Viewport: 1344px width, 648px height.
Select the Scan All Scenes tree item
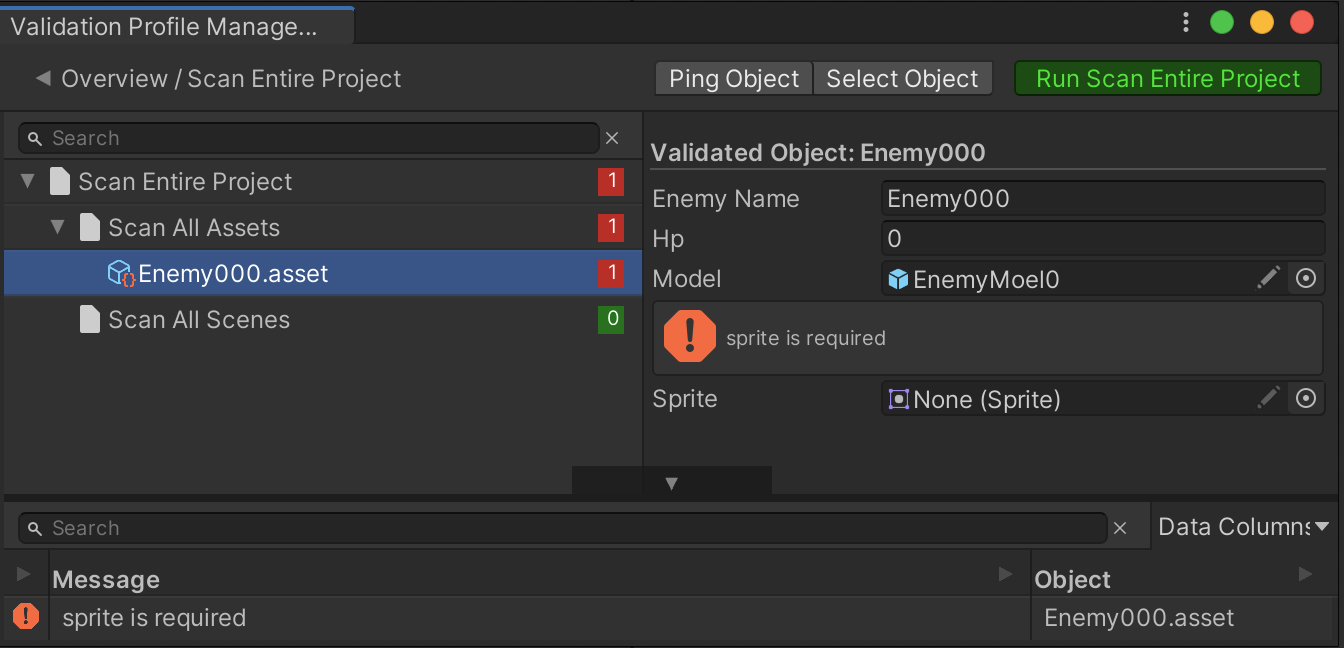tap(200, 318)
